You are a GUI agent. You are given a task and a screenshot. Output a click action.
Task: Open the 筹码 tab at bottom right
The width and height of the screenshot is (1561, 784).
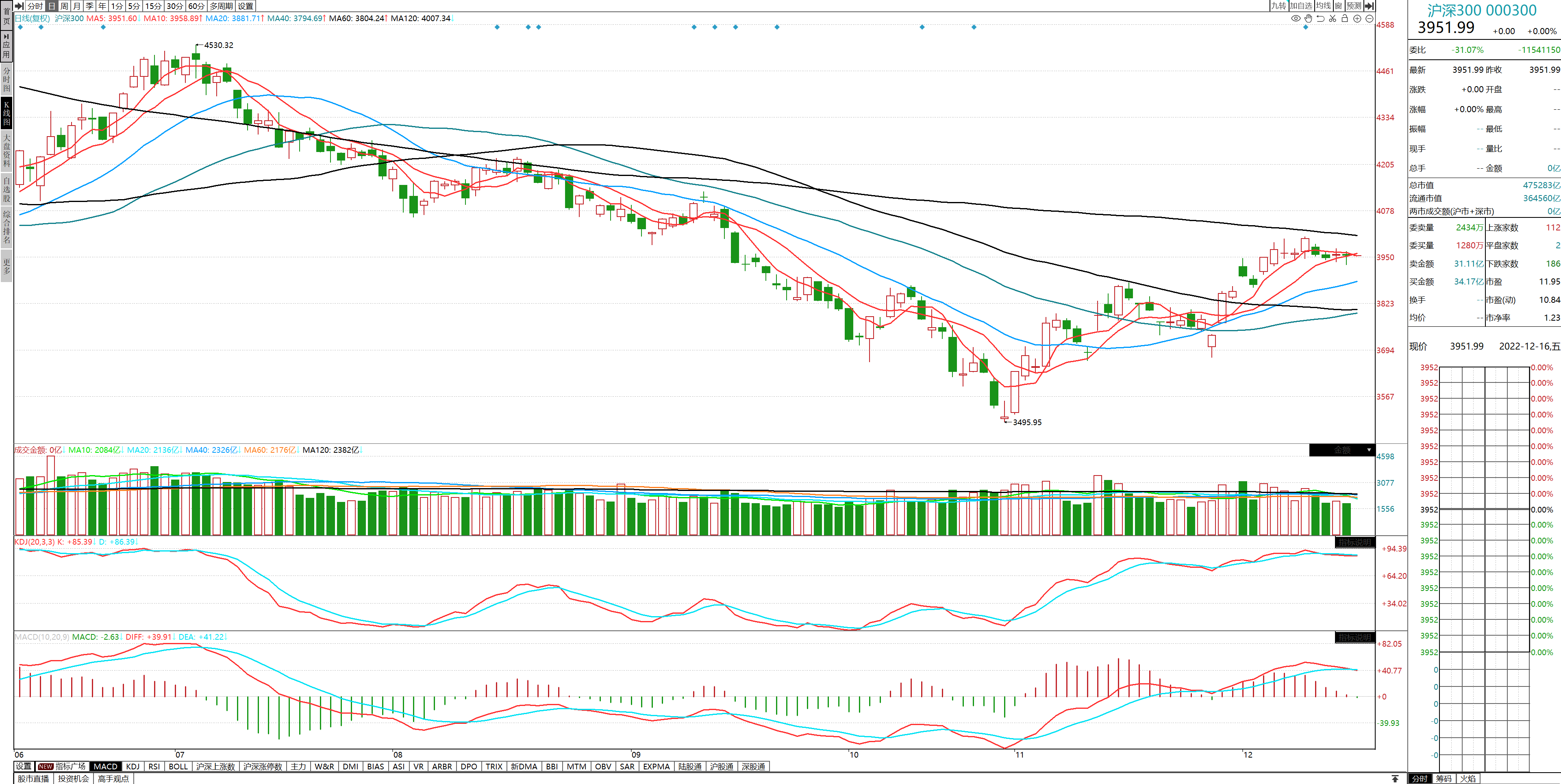(x=1444, y=779)
